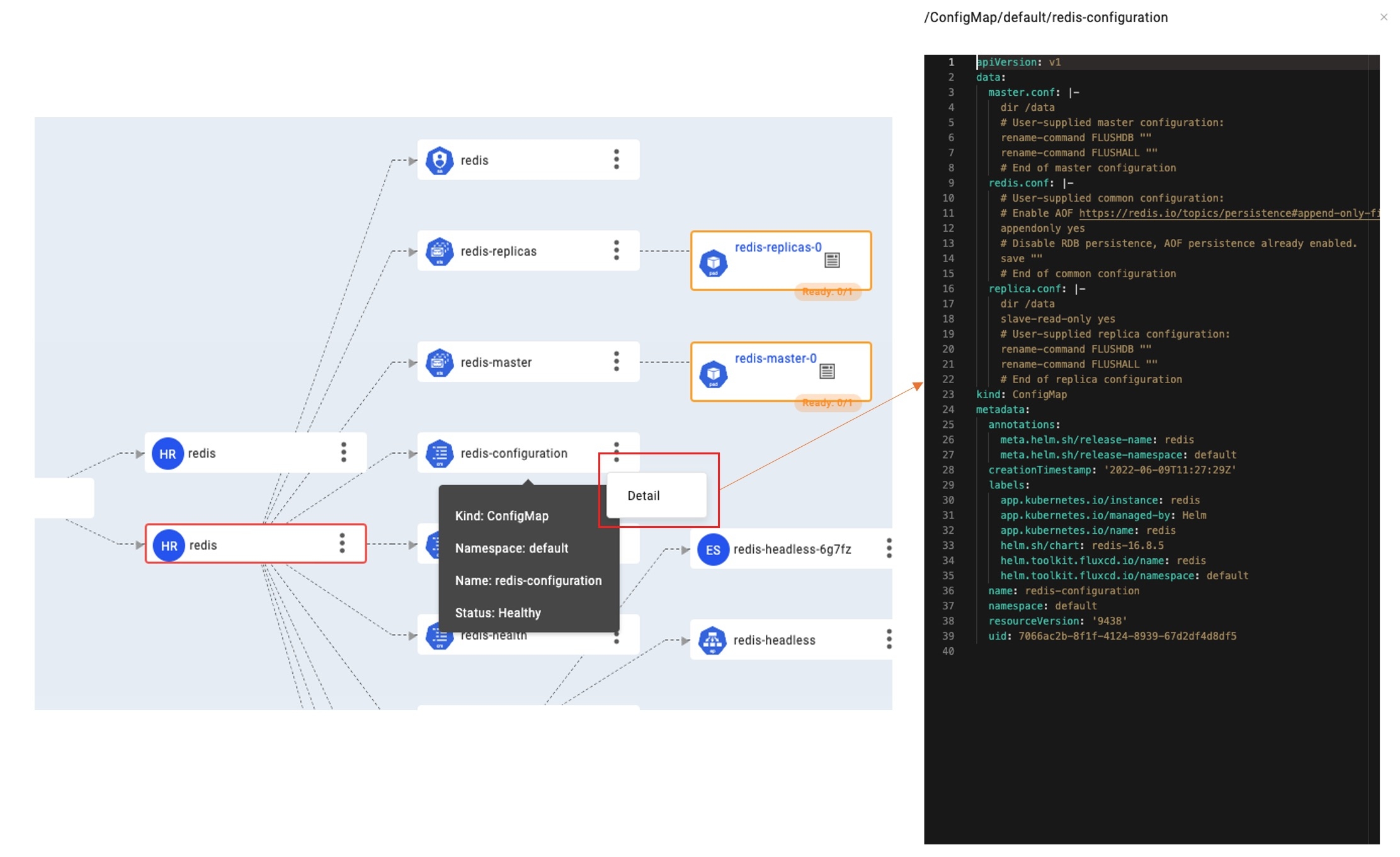
Task: Select Detail from the context menu
Action: click(644, 496)
